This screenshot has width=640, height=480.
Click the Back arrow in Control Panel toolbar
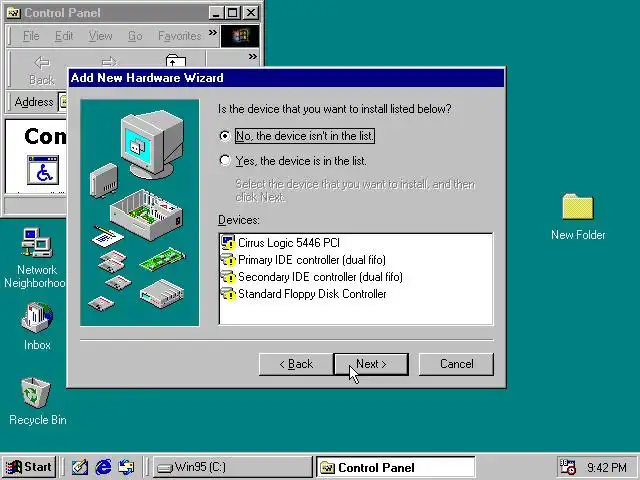[x=42, y=70]
